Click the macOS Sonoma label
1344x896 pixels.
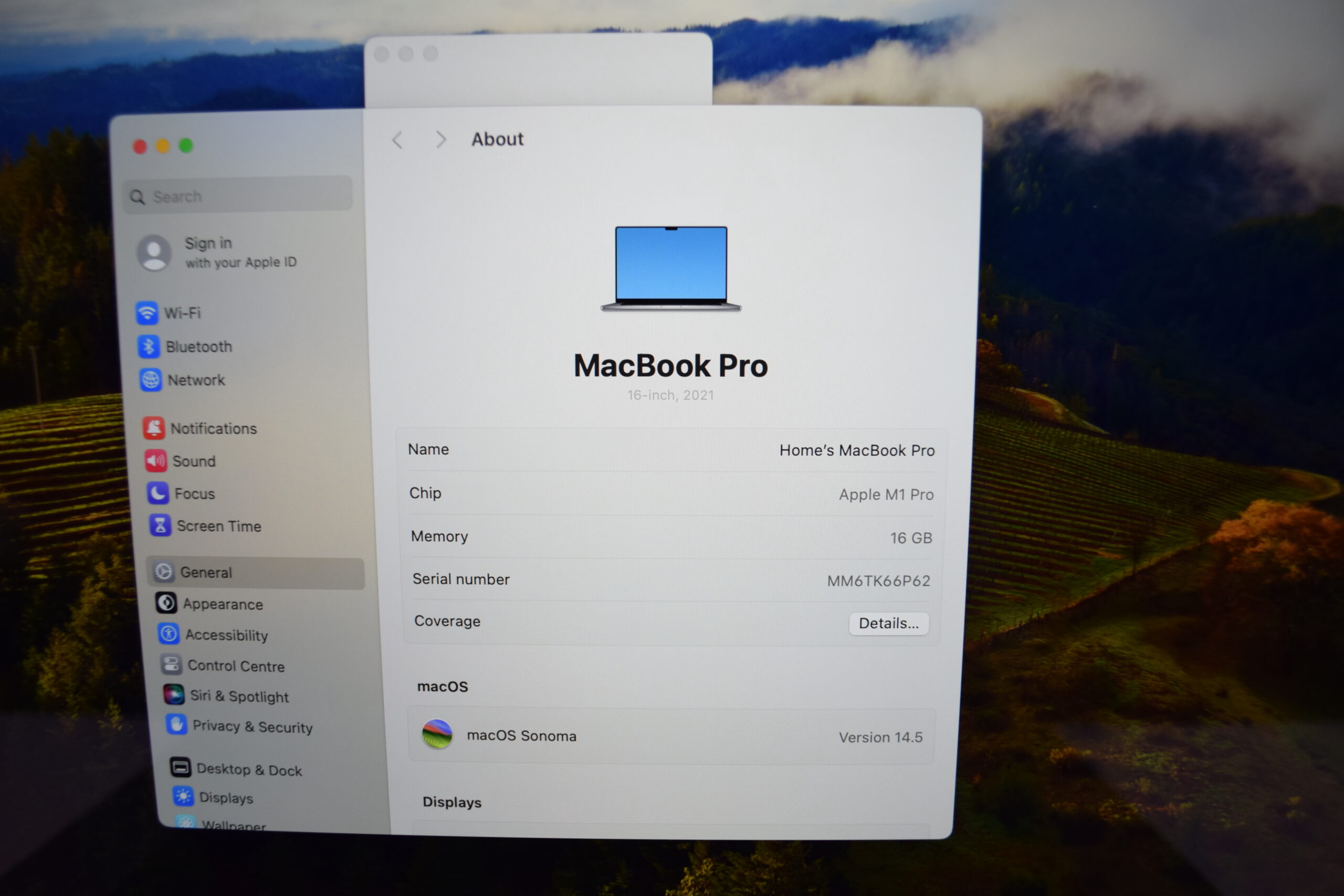[521, 735]
